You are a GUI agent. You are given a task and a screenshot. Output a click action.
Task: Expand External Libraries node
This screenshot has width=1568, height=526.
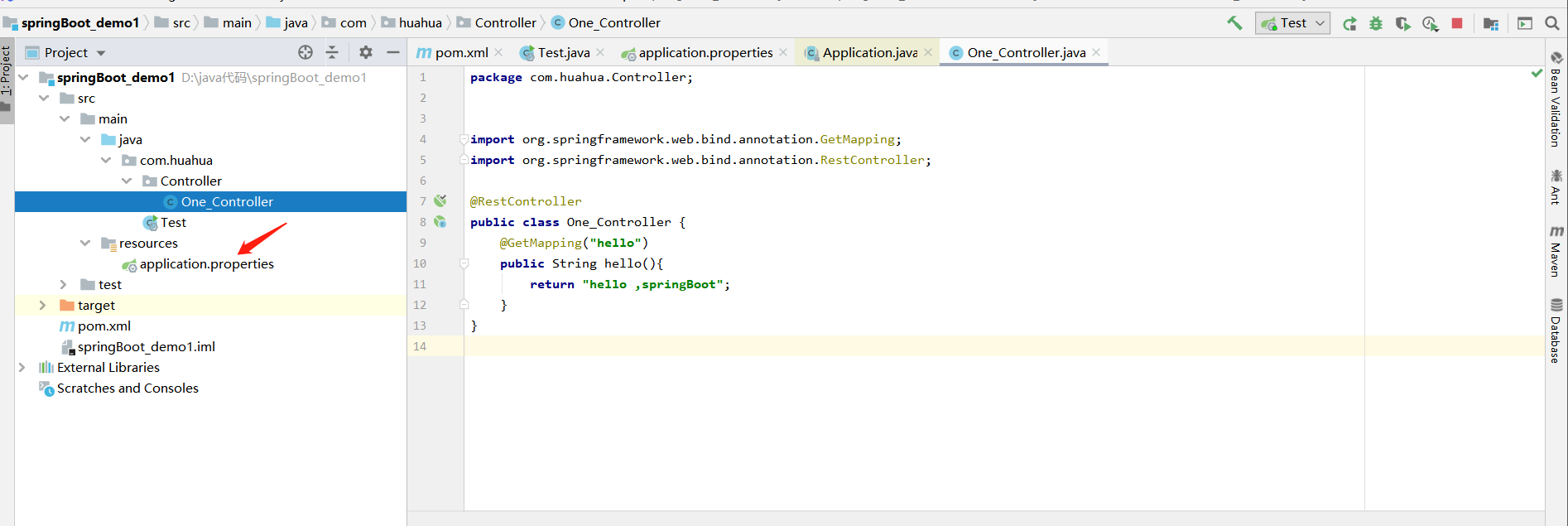22,368
